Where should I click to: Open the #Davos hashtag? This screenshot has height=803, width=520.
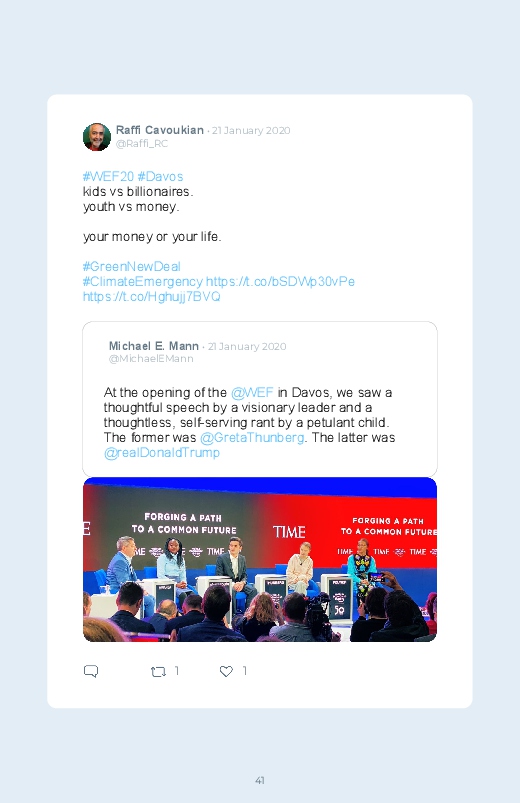160,177
